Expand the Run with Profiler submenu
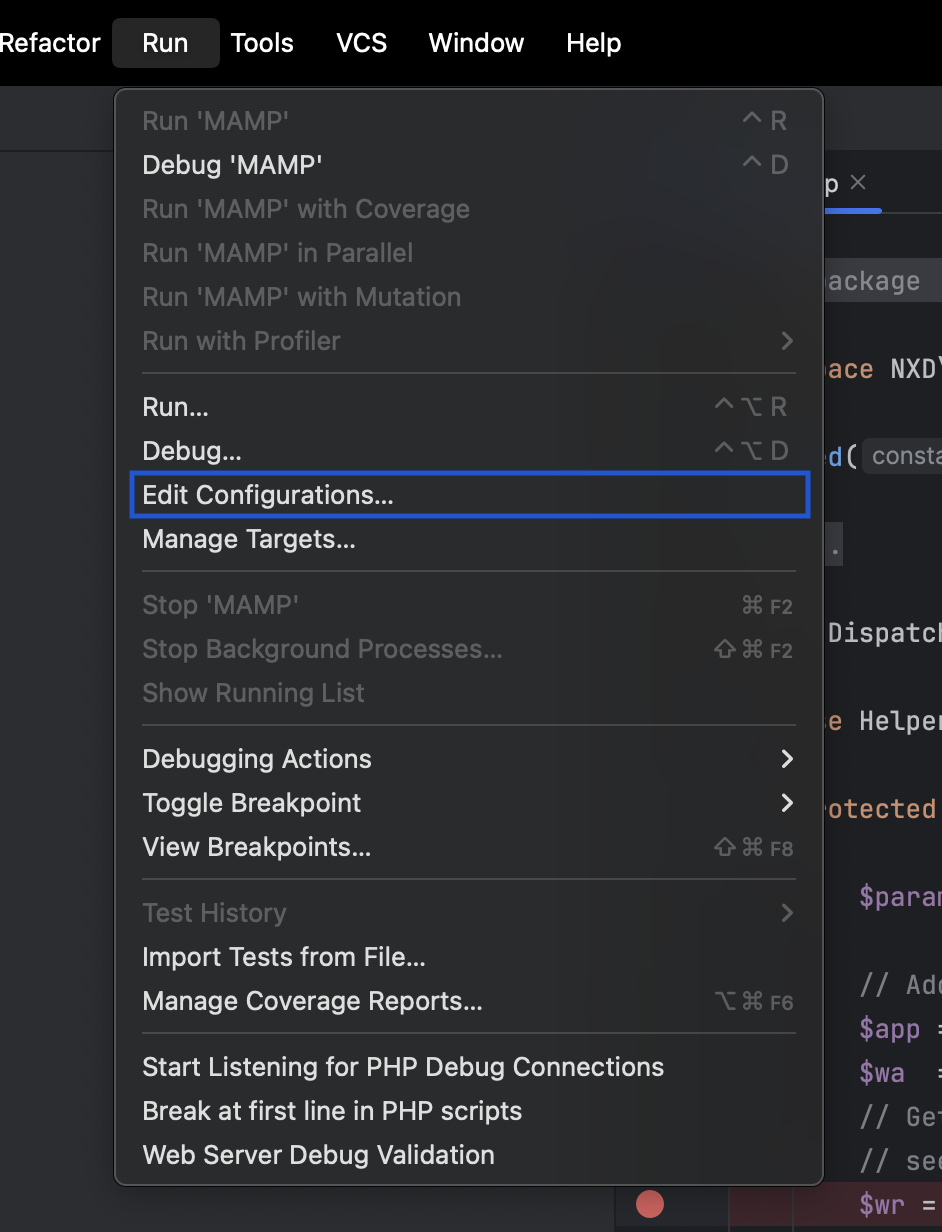Image resolution: width=942 pixels, height=1232 pixels. [x=788, y=341]
